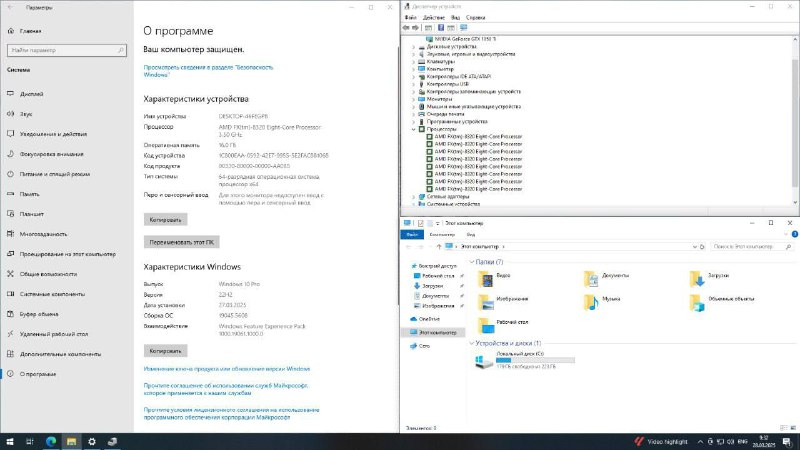Click the Up arrow in Explorer

tap(441, 245)
